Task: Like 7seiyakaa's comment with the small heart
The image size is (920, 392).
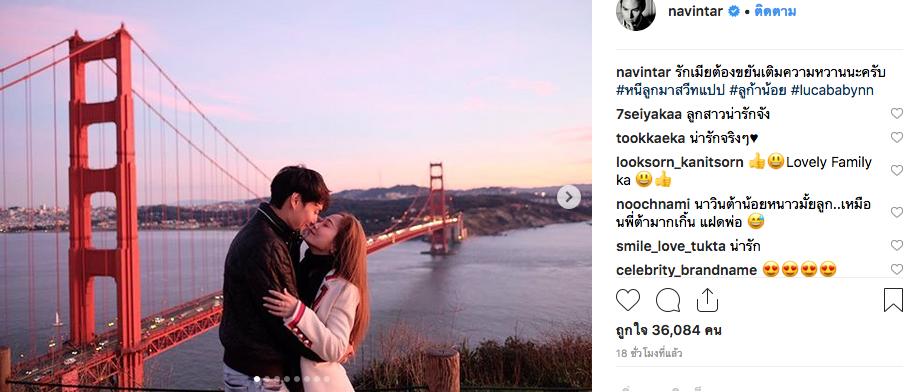Action: pos(897,114)
